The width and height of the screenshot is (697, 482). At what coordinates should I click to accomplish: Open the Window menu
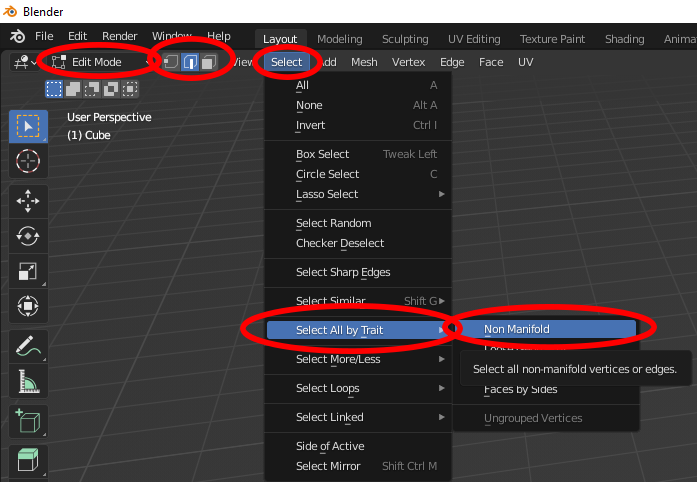(x=172, y=36)
